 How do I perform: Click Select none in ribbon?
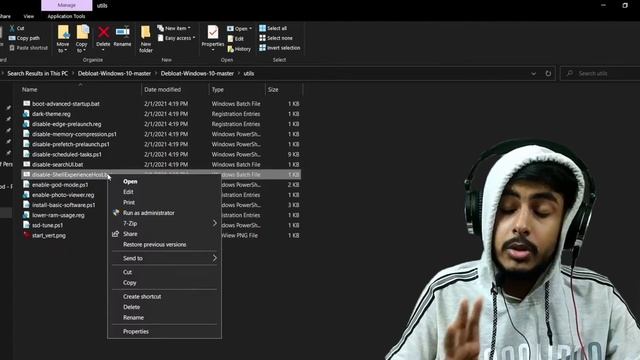click(x=276, y=38)
